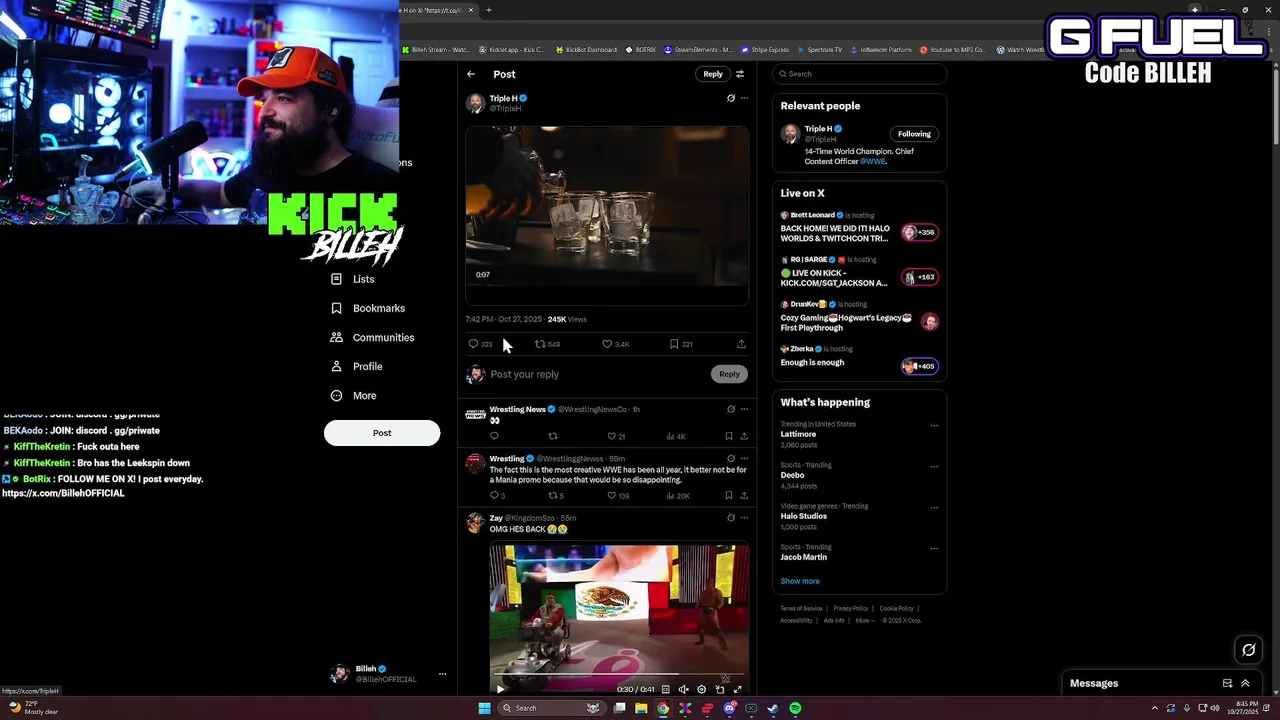Viewport: 1280px width, 720px height.
Task: Like Triple H's post with 3.4K likes
Action: (615, 344)
